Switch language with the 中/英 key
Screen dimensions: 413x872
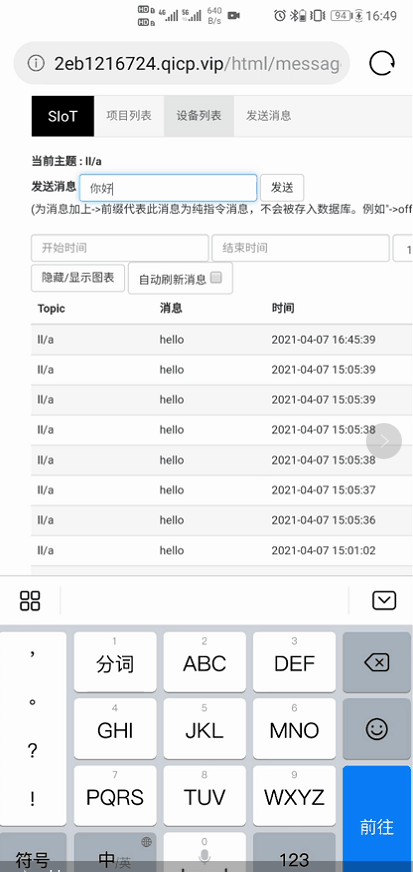click(115, 852)
